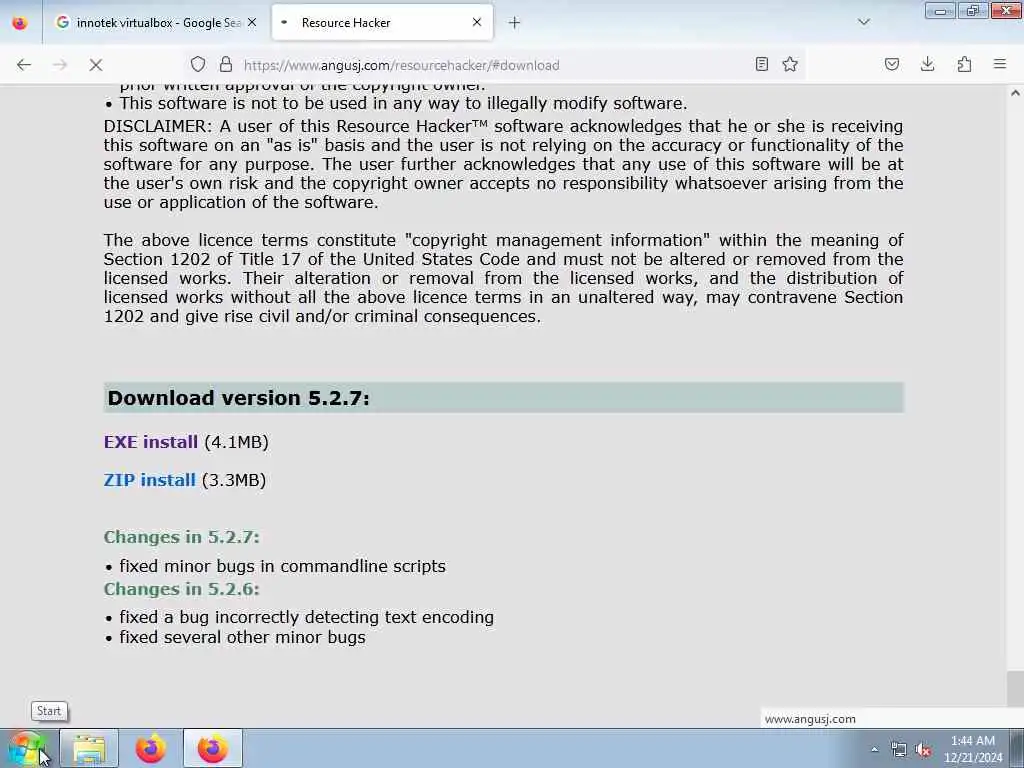
Task: Download the ZIP install link
Action: 150,480
